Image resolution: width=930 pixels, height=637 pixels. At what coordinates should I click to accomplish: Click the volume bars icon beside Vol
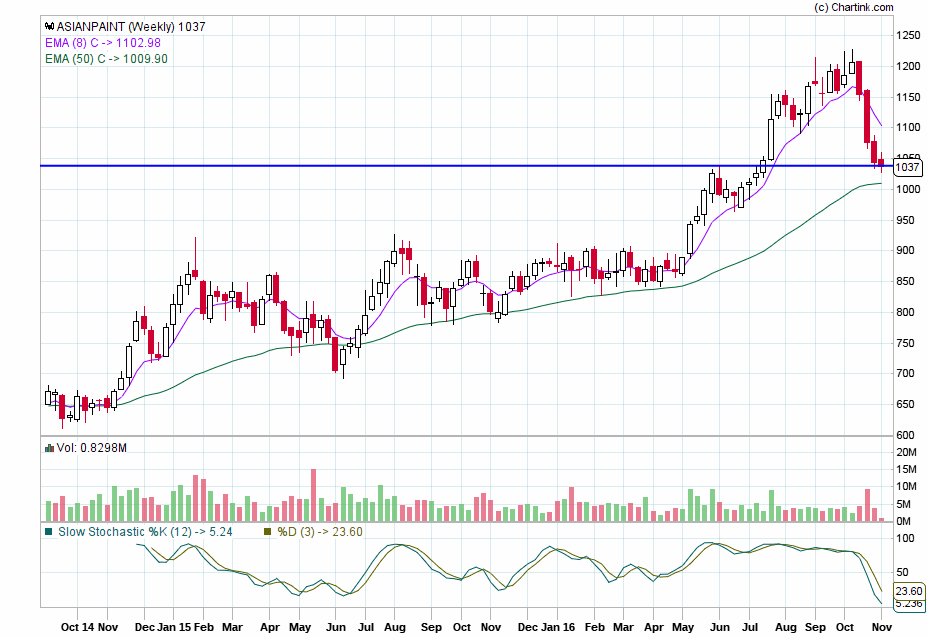(x=50, y=448)
